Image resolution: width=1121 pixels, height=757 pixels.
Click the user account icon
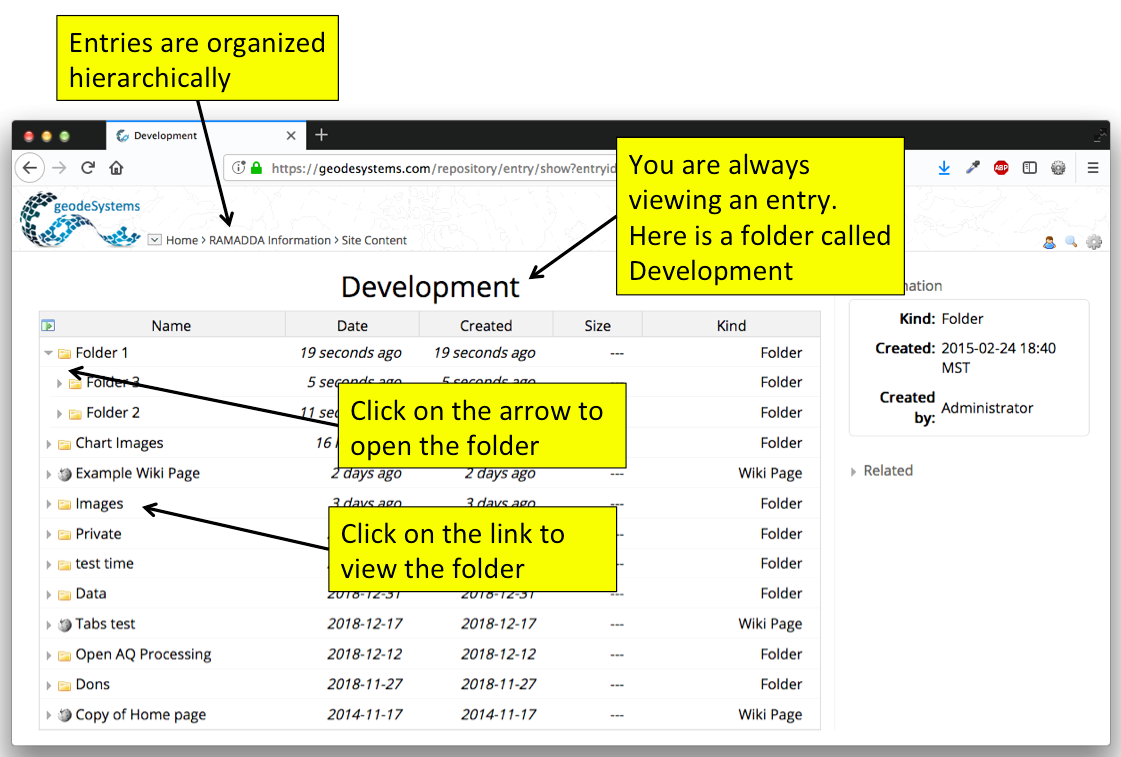click(1049, 242)
